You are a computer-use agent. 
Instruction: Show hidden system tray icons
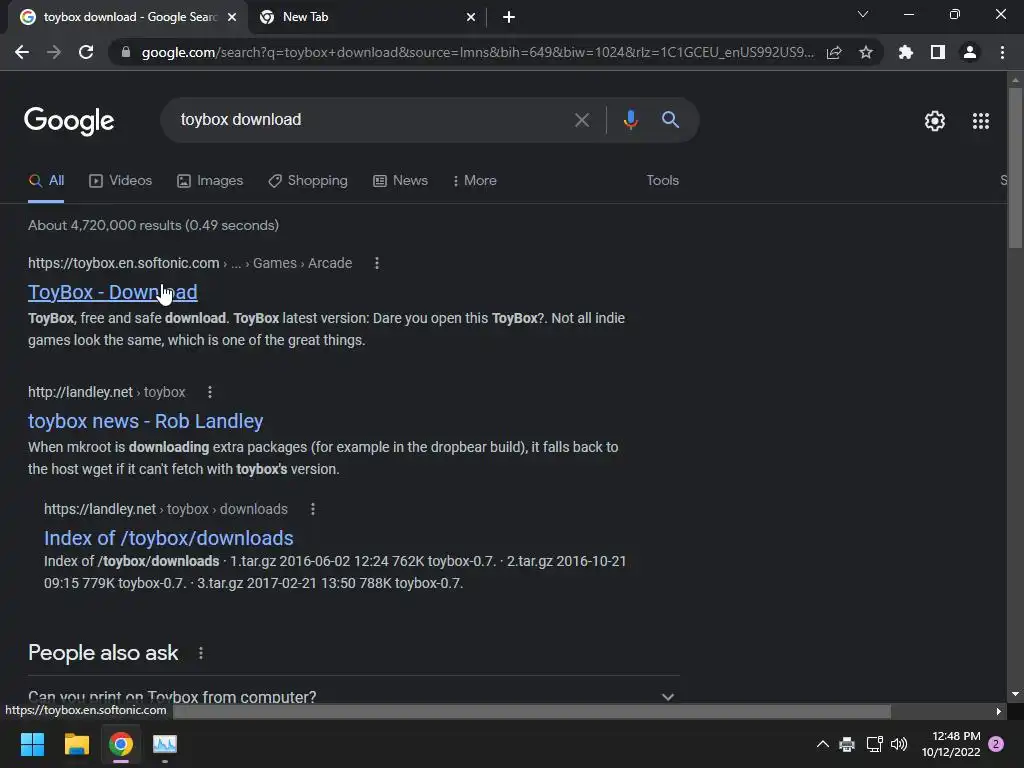[823, 744]
